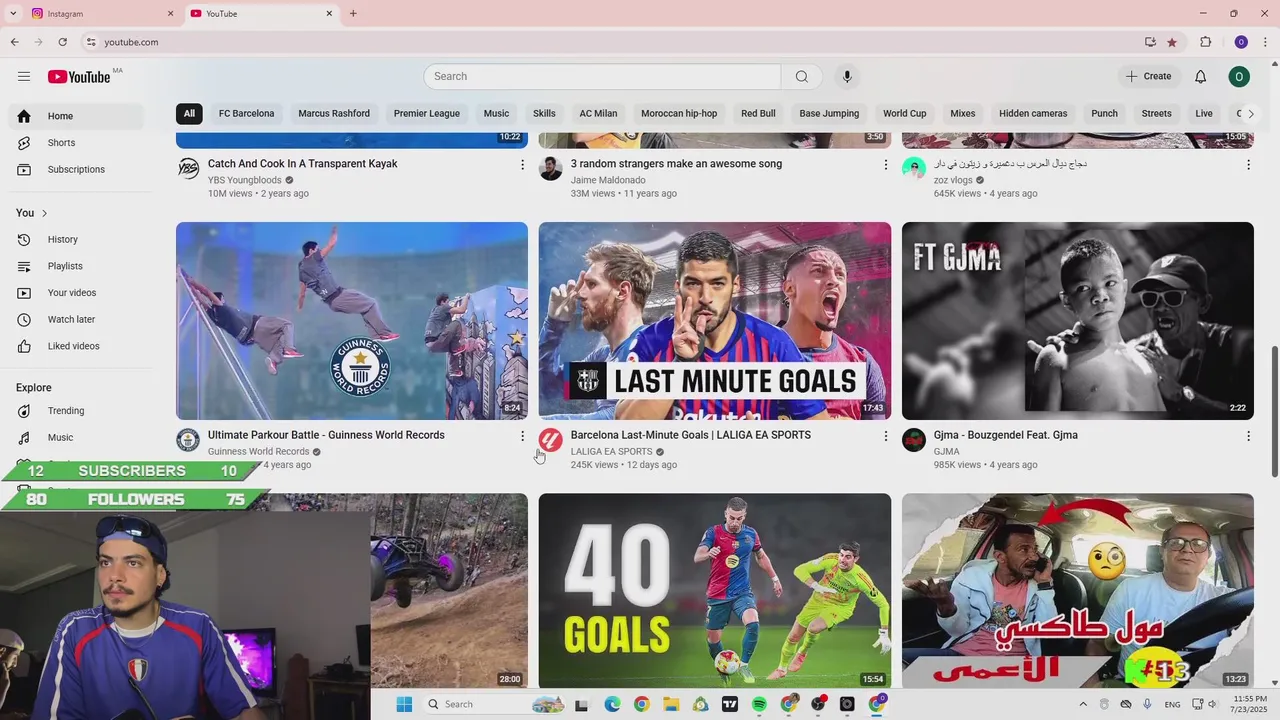Start voice search with microphone icon
1280x720 pixels.
[847, 76]
